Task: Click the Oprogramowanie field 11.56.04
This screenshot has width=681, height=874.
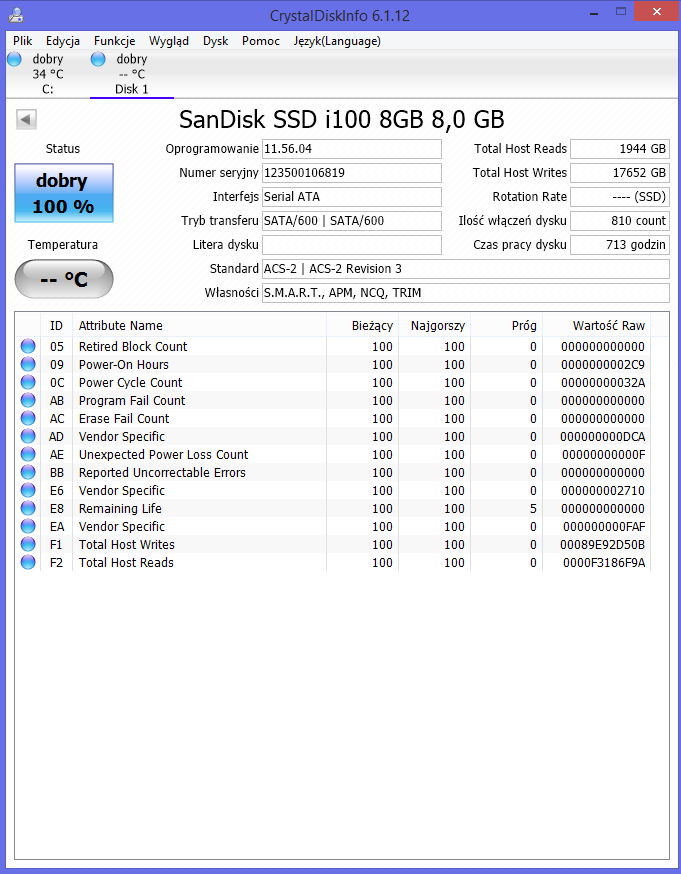Action: coord(352,149)
